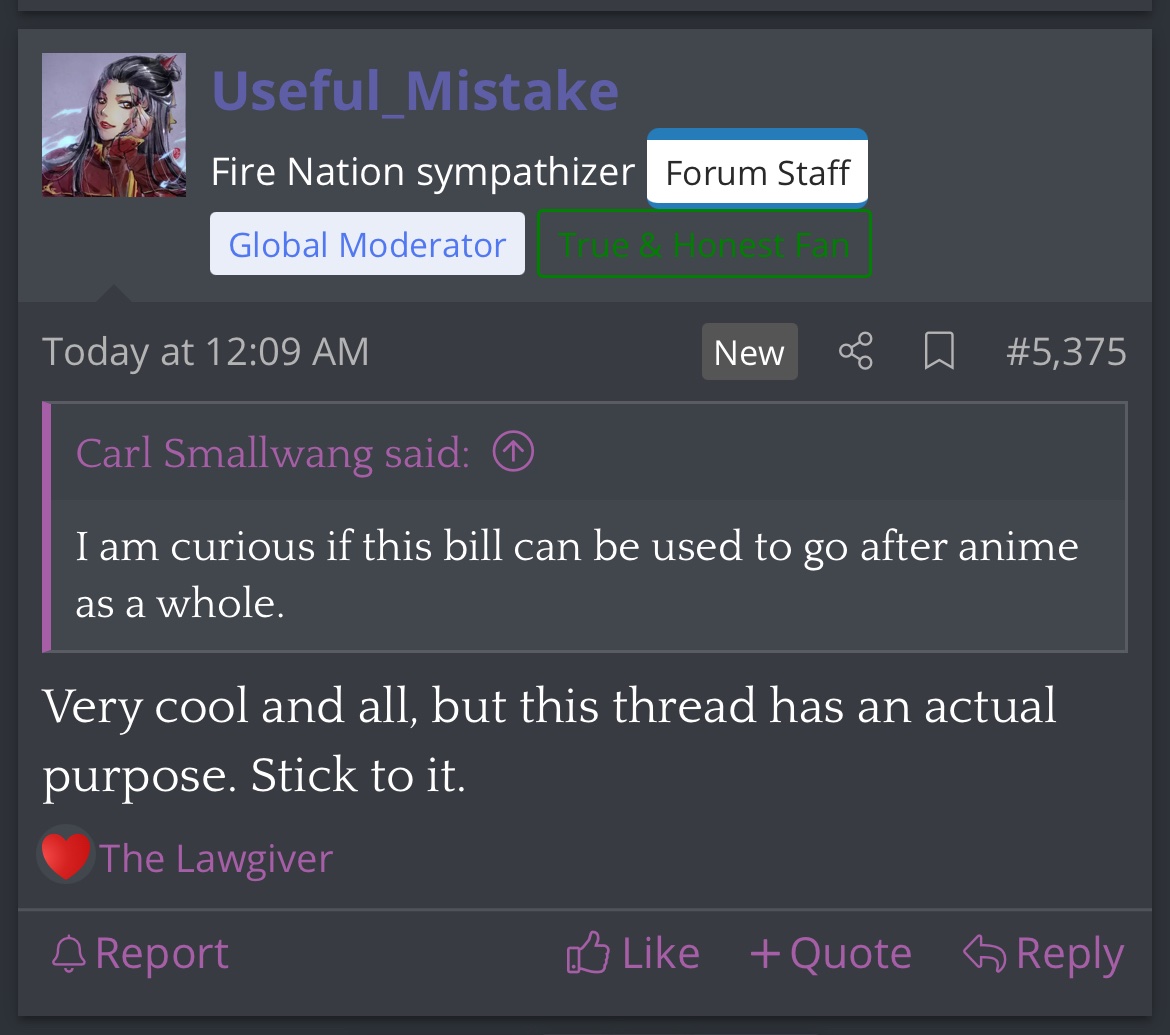Click the share icon on the post
1170x1035 pixels.
point(855,352)
